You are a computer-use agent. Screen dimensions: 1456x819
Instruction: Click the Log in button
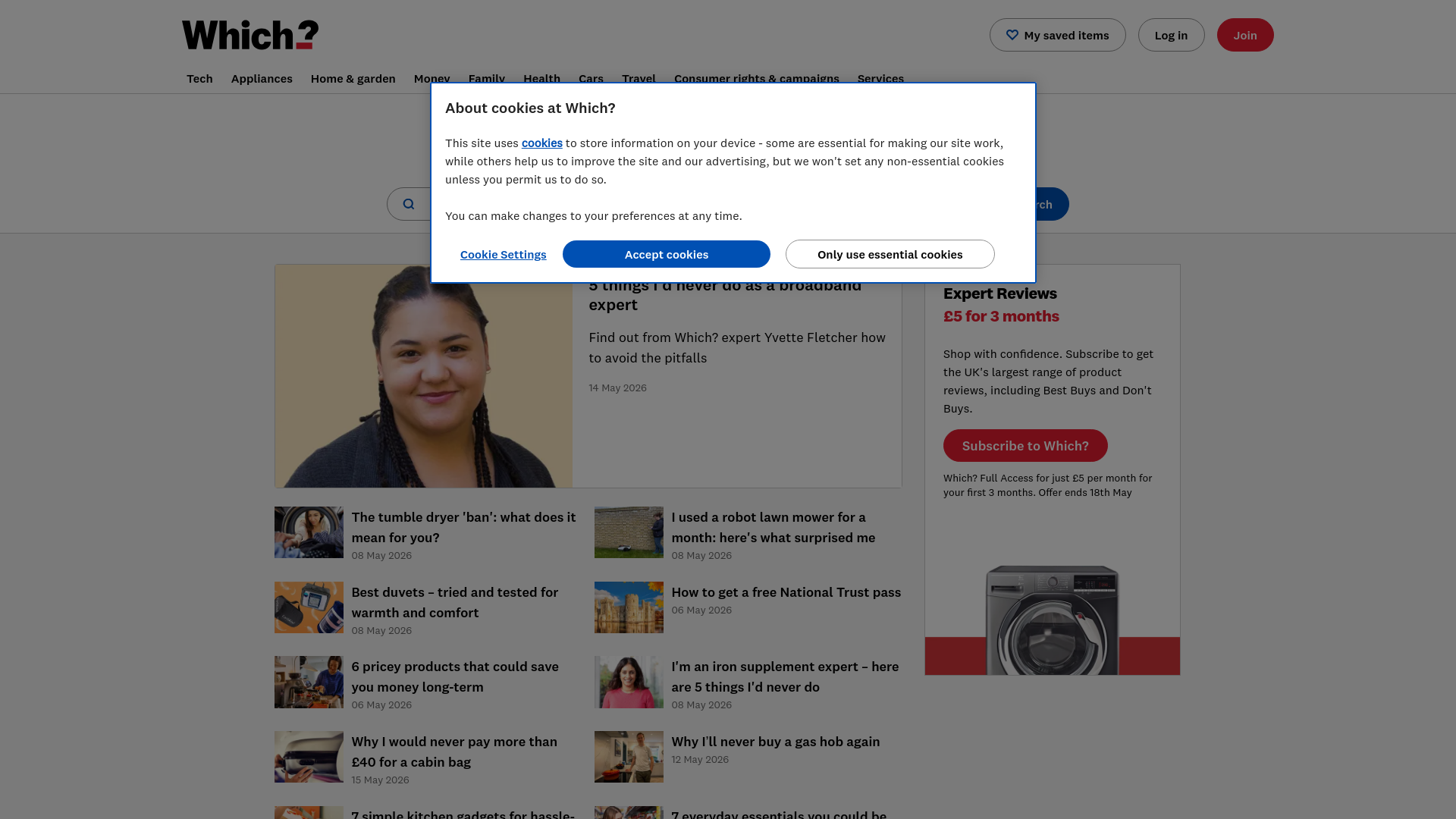(x=1171, y=35)
